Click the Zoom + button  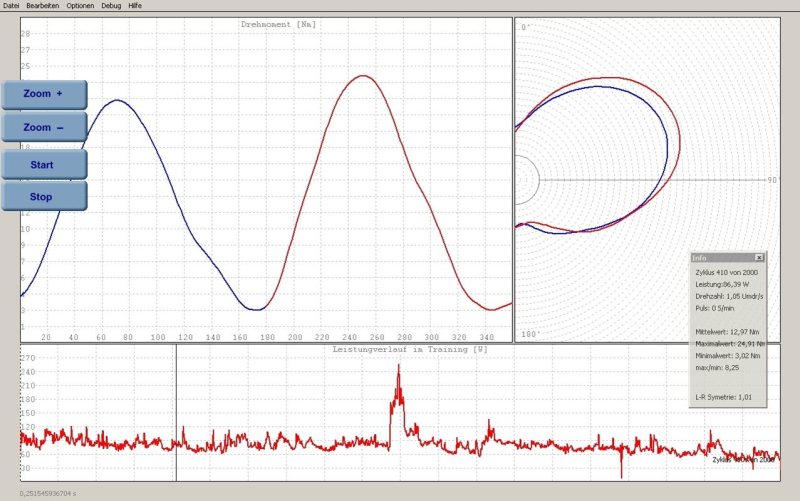[x=43, y=94]
